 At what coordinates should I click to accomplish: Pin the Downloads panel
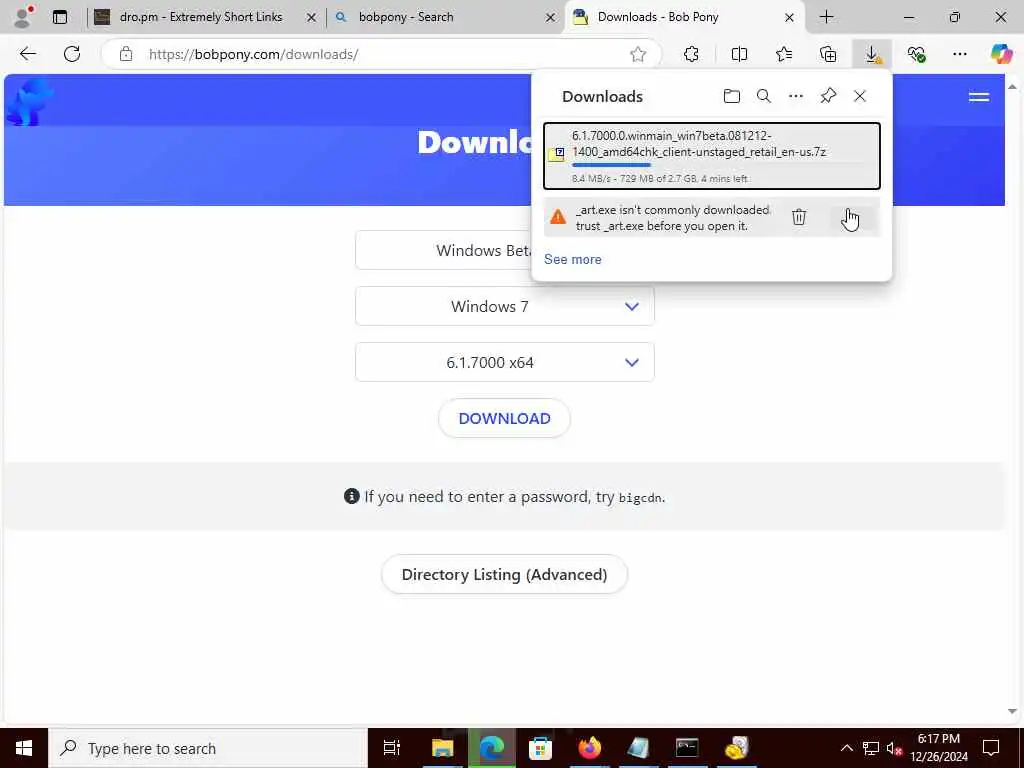click(828, 97)
